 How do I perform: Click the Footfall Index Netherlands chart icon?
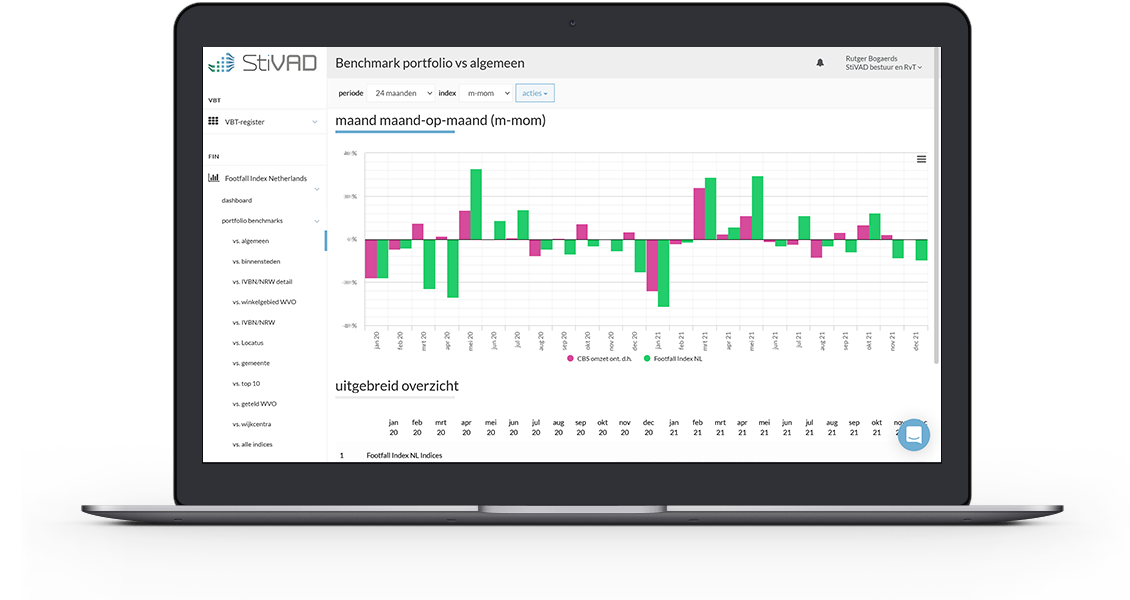coord(213,177)
